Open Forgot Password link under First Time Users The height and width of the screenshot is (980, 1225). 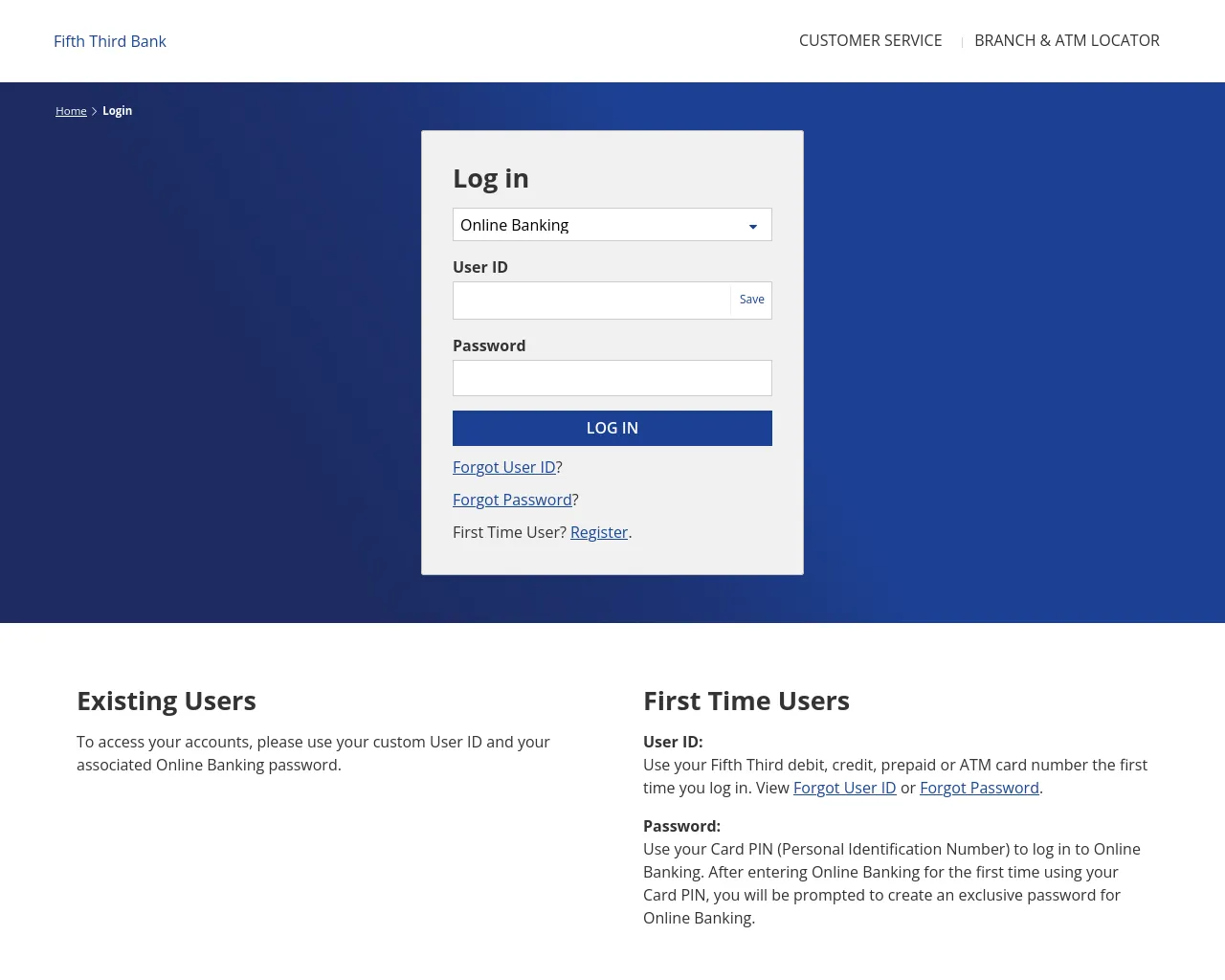coord(979,788)
